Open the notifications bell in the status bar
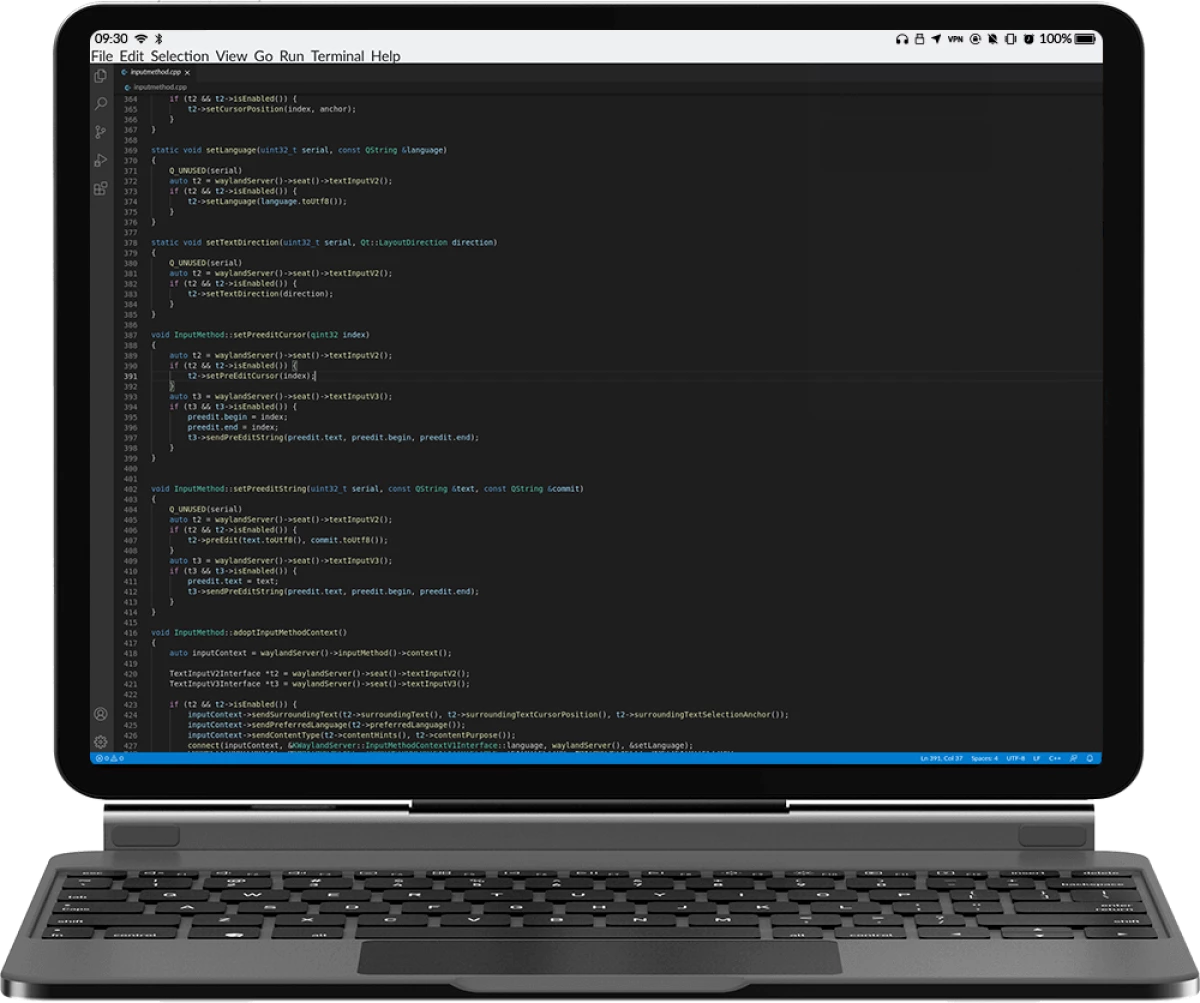1200x1003 pixels. tap(1090, 758)
